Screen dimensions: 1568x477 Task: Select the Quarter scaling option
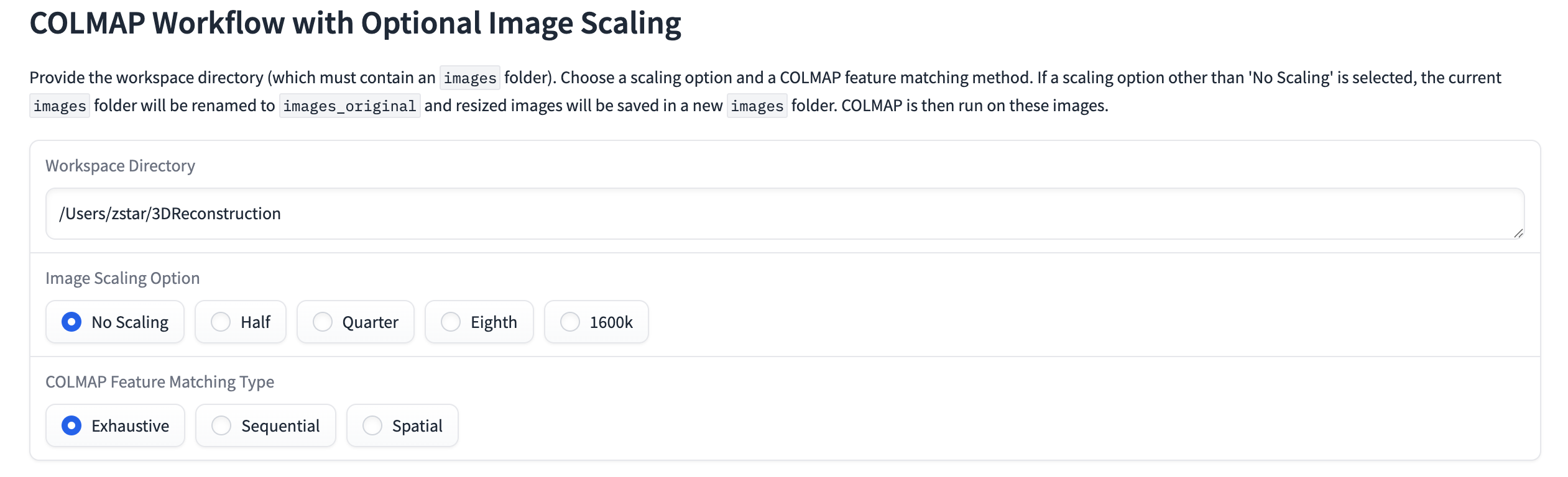click(x=323, y=322)
